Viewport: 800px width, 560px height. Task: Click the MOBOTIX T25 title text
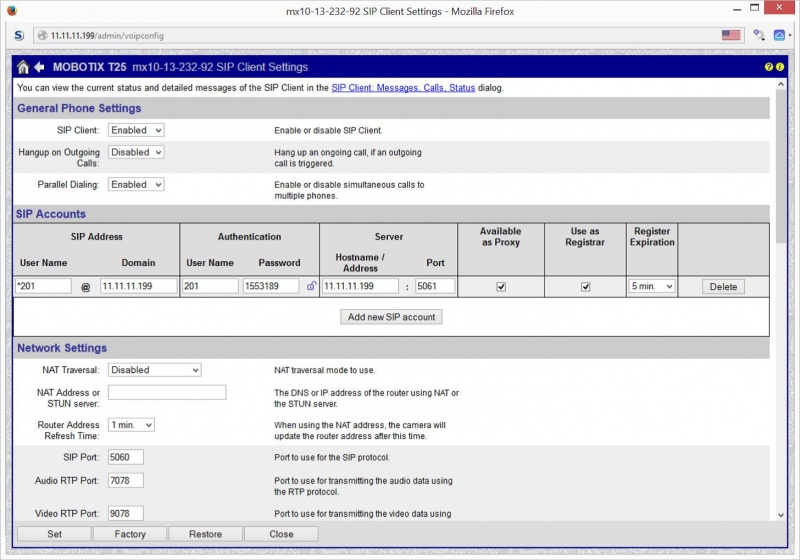[x=89, y=67]
